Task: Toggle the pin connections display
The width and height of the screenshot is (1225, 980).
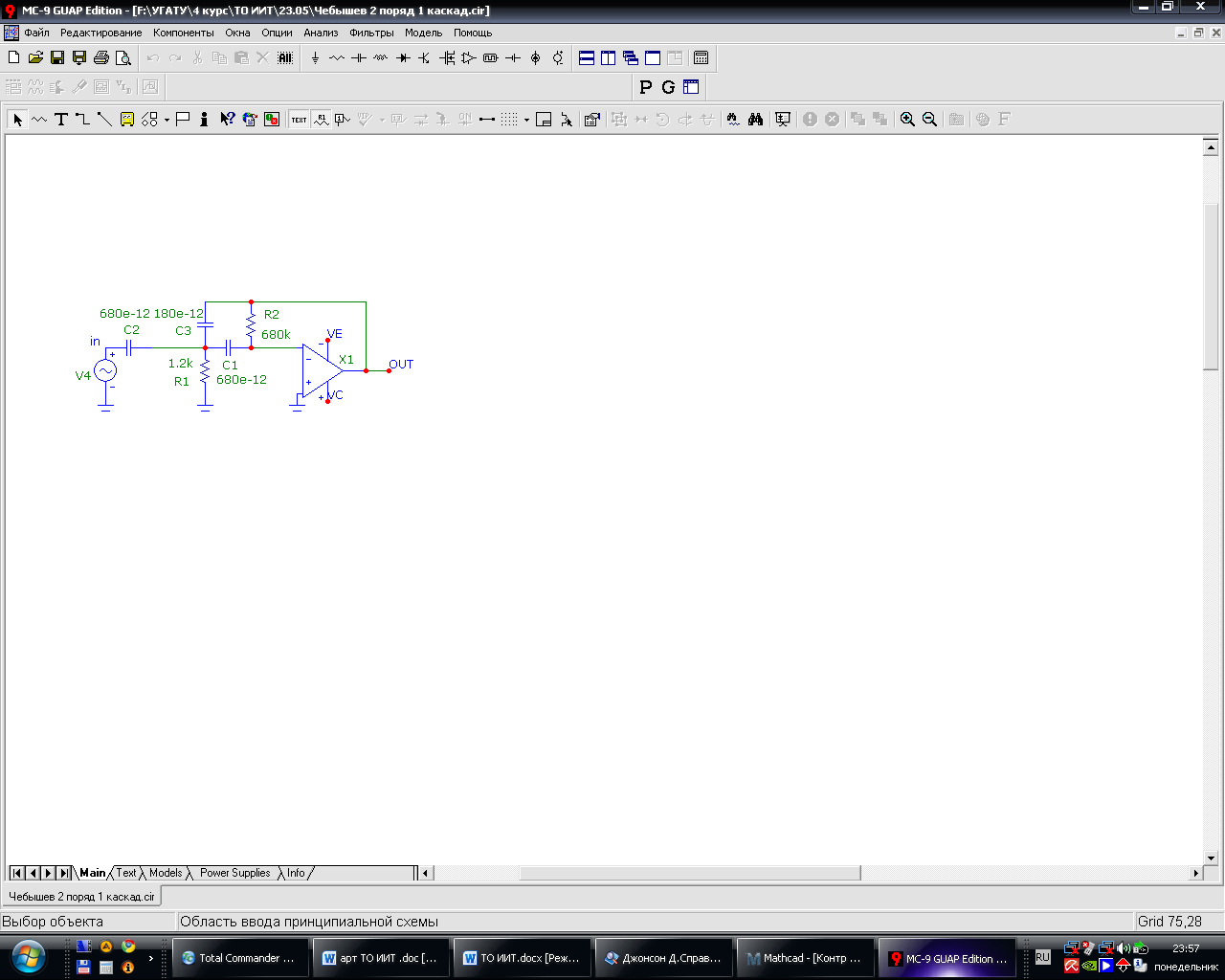Action: [x=487, y=119]
